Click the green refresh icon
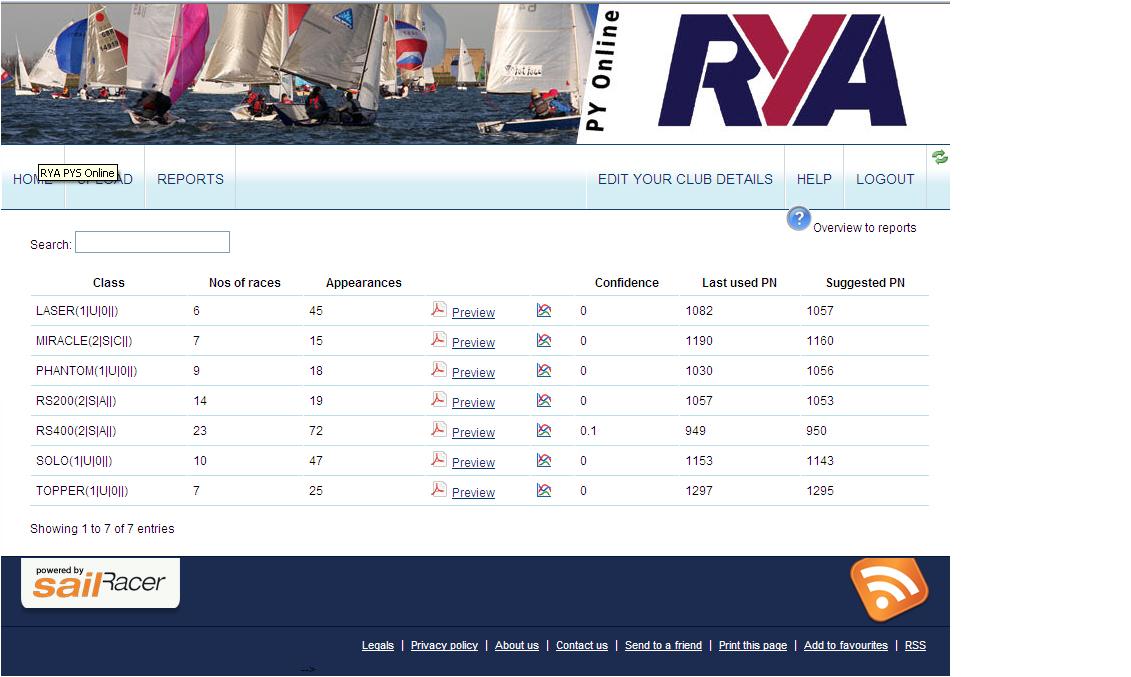 [x=939, y=156]
